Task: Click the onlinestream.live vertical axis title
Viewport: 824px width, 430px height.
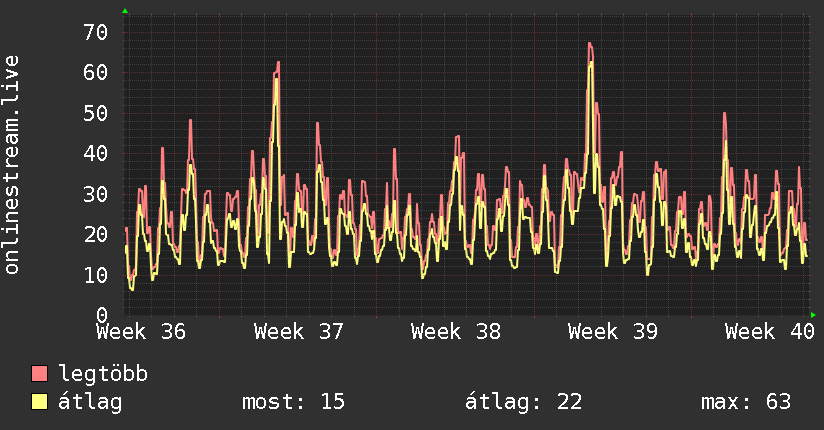Action: [11, 165]
